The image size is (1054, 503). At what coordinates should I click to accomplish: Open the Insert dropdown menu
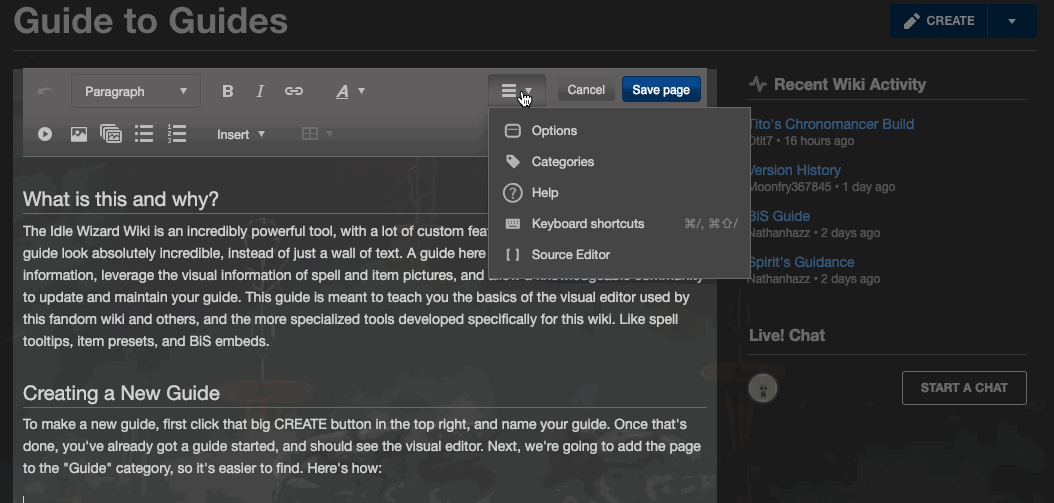pyautogui.click(x=241, y=134)
